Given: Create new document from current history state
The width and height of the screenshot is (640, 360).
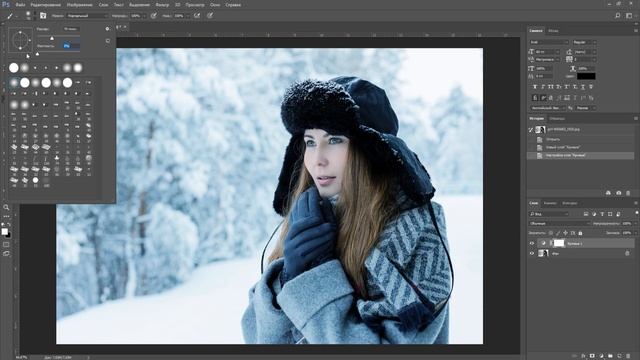Looking at the screenshot, I should click(x=608, y=193).
